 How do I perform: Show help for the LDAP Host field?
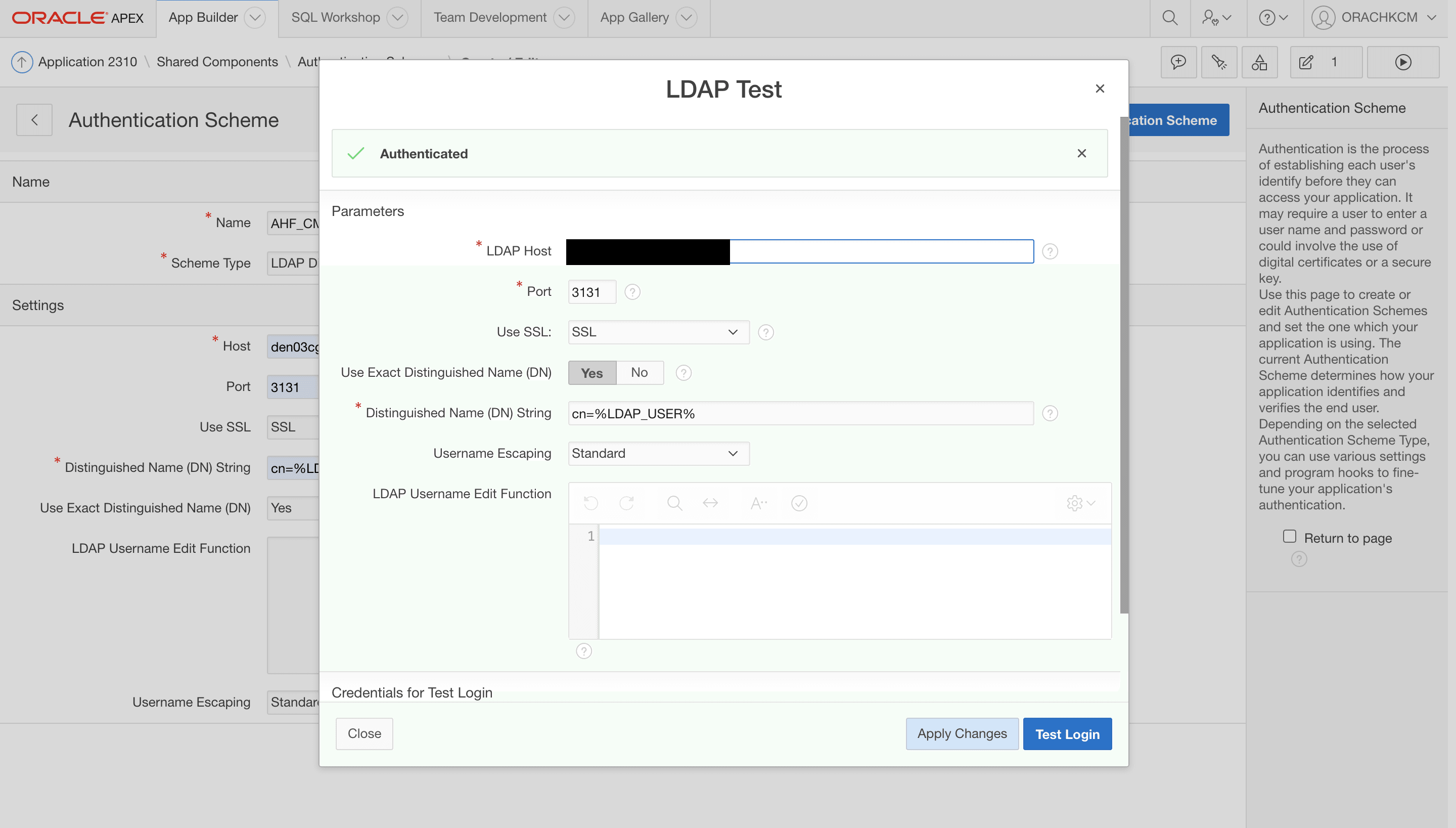1050,251
